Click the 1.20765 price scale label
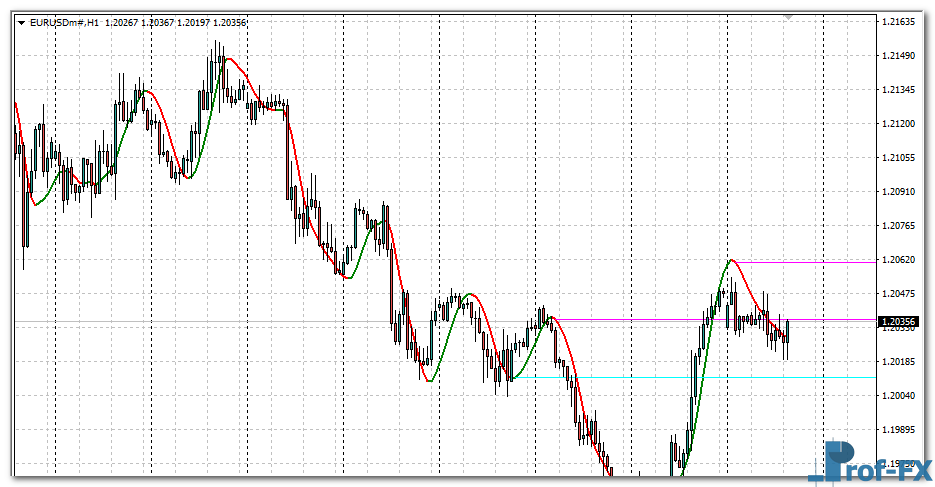The image size is (935, 487). [x=900, y=225]
